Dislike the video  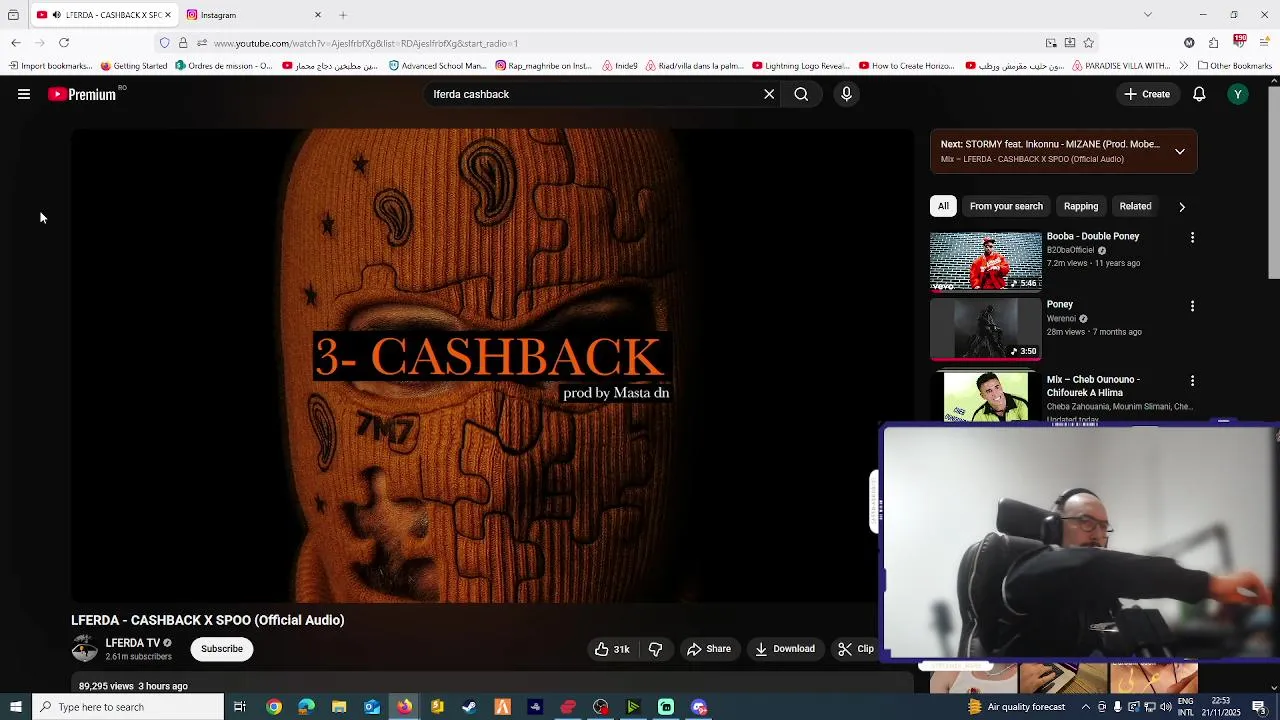point(656,649)
